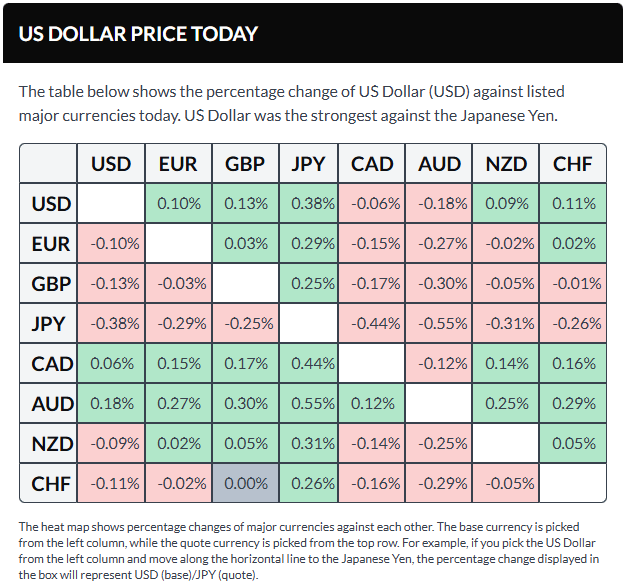Click the AUD/GBP cell showing 0.30%
This screenshot has width=626, height=584.
pos(244,403)
